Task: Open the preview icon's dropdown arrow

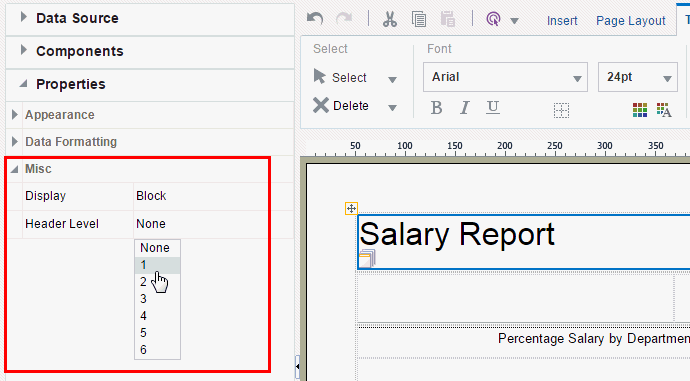Action: 514,21
